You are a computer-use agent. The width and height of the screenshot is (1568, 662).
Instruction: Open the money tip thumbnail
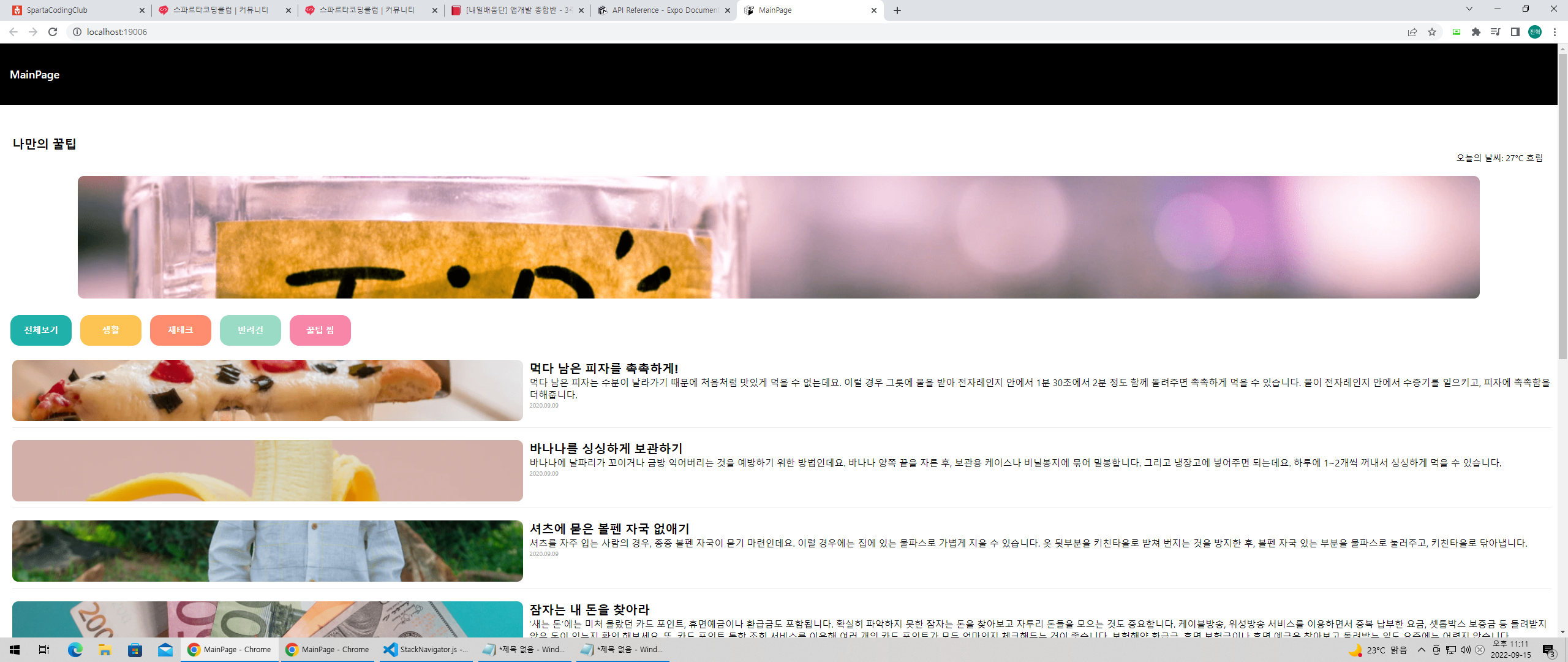[x=268, y=620]
